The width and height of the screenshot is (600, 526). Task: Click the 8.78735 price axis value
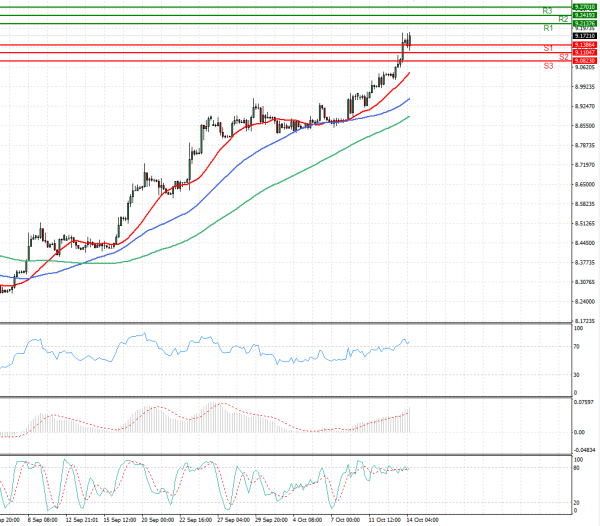point(585,145)
